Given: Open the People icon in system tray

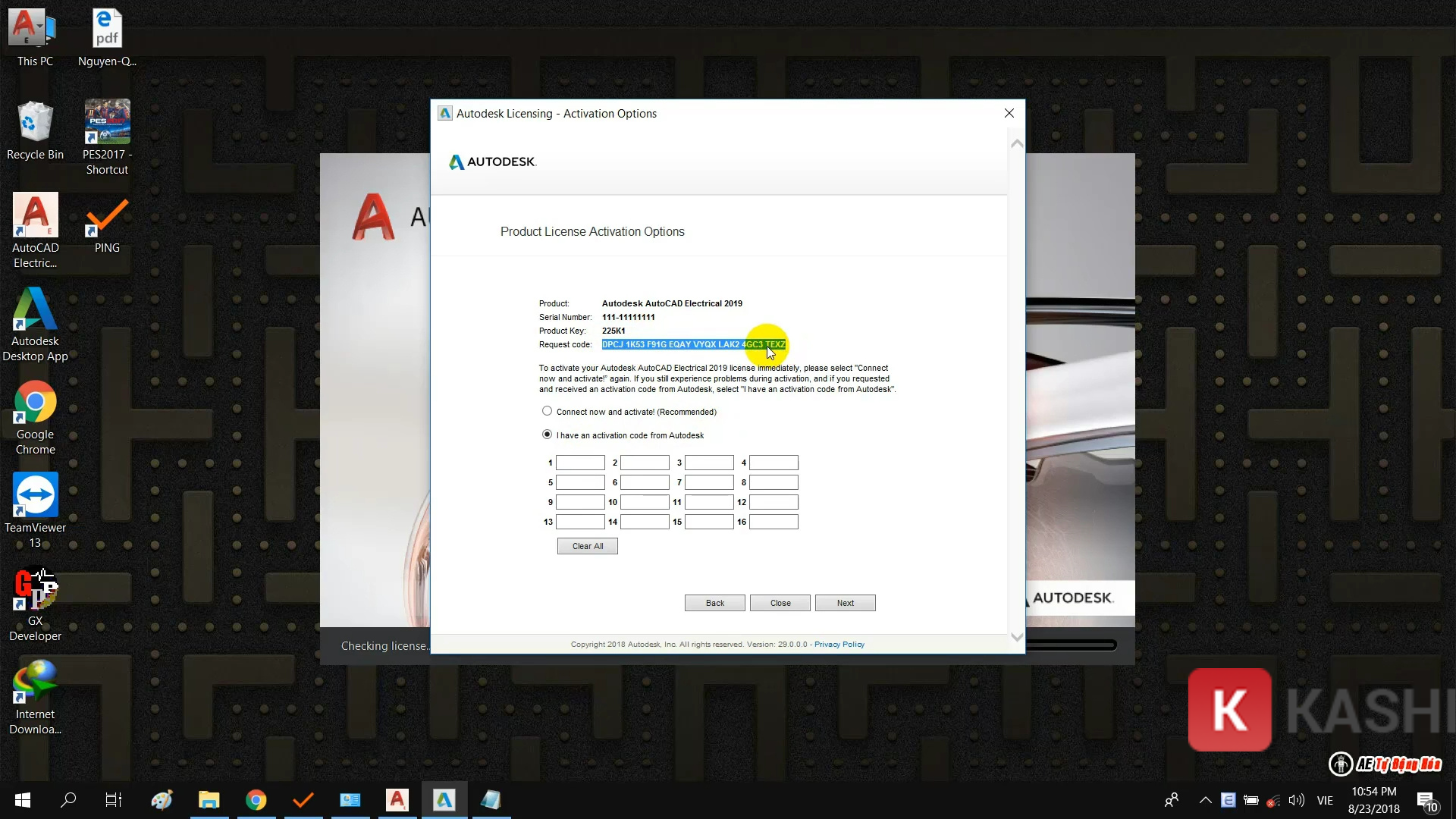Looking at the screenshot, I should [1172, 800].
